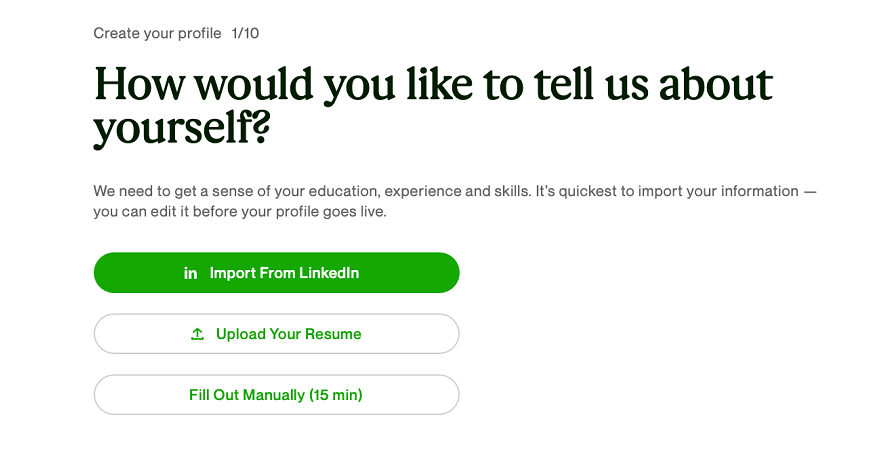Click the word 'yourself?' in the heading
The width and height of the screenshot is (884, 465).
tap(182, 129)
